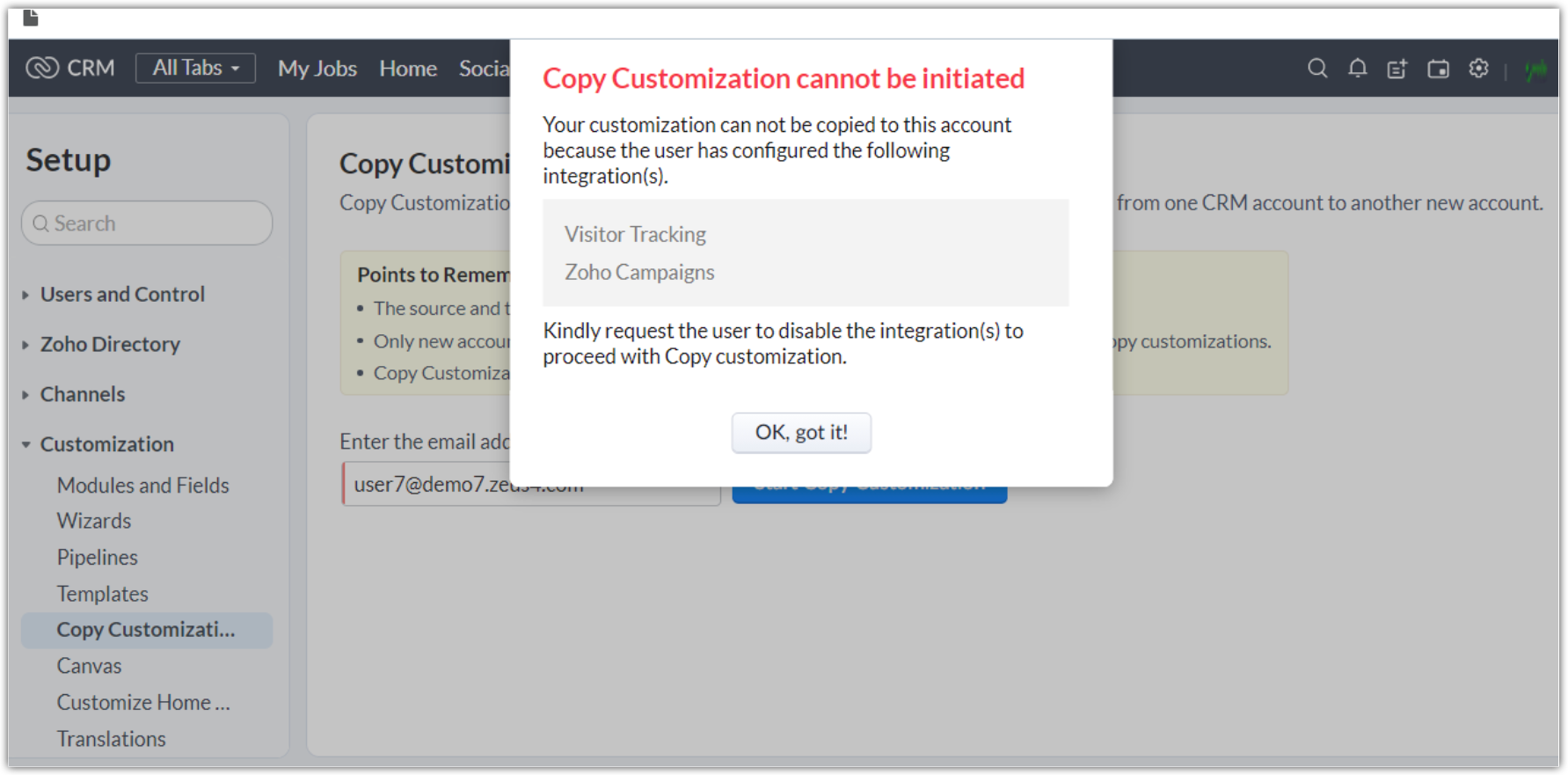Open the notifications bell

(x=1357, y=68)
